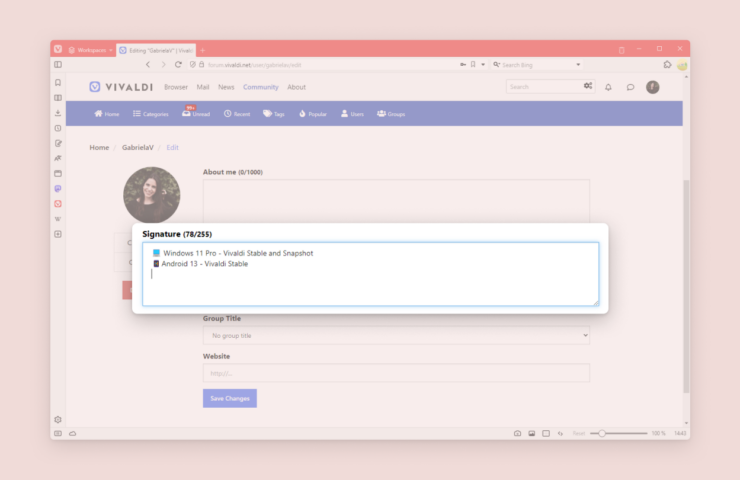The width and height of the screenshot is (740, 480).
Task: Open the Reading List panel
Action: coord(58,98)
